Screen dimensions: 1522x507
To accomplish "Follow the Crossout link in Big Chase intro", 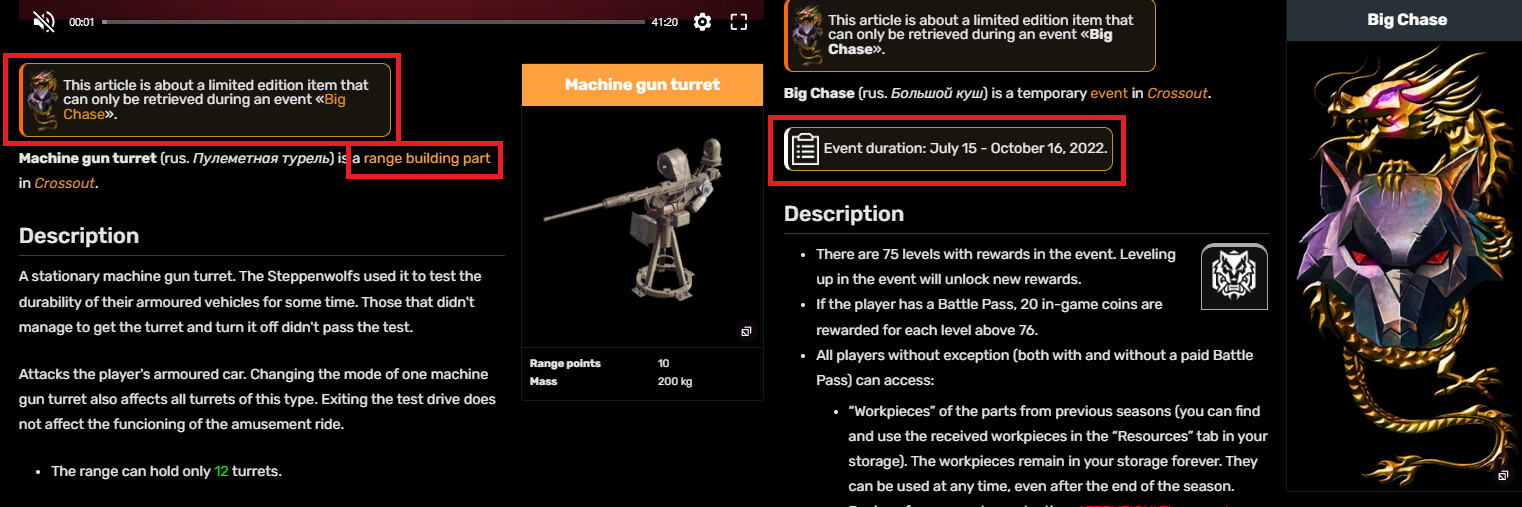I will click(1177, 93).
